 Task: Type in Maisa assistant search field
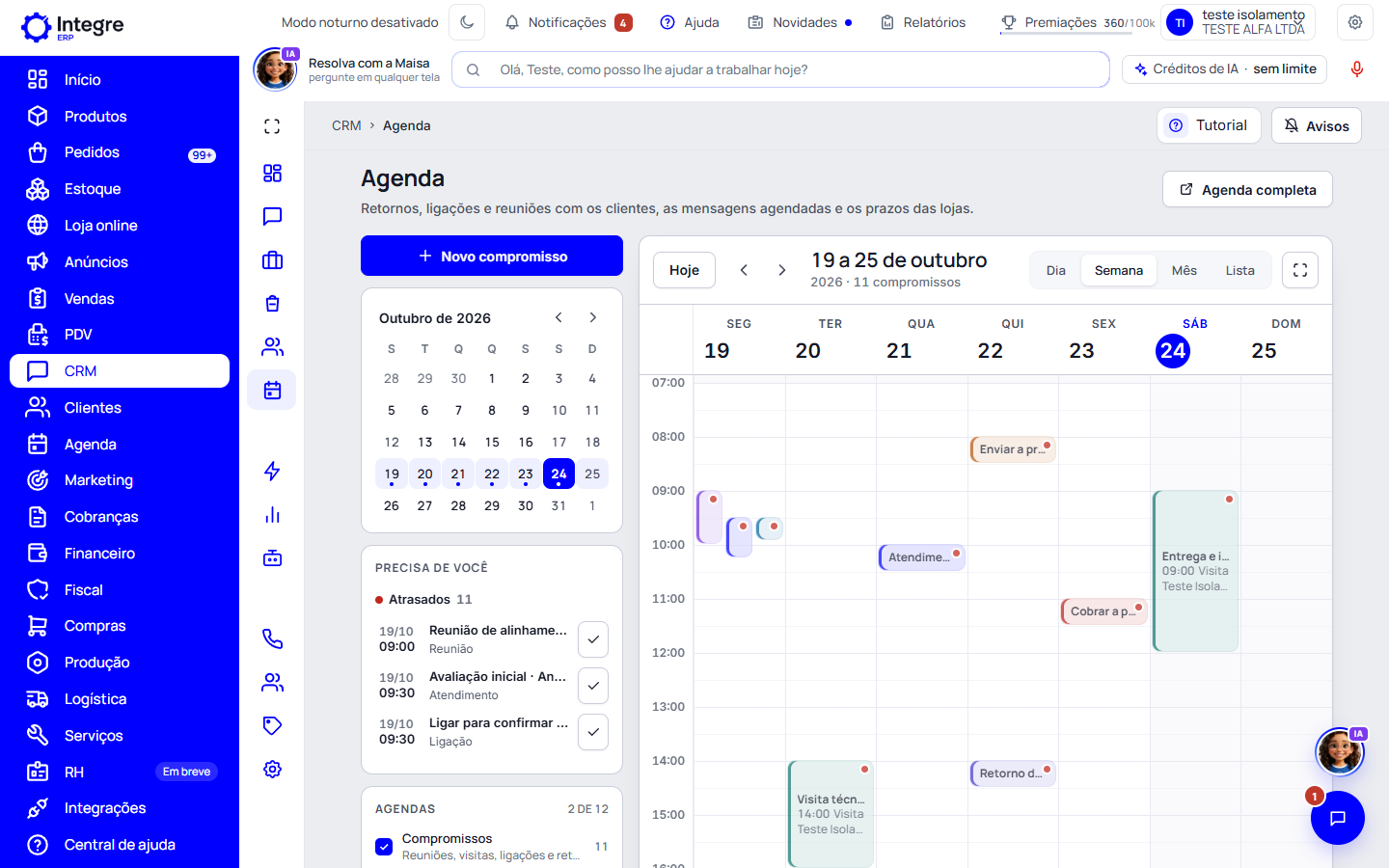[780, 69]
